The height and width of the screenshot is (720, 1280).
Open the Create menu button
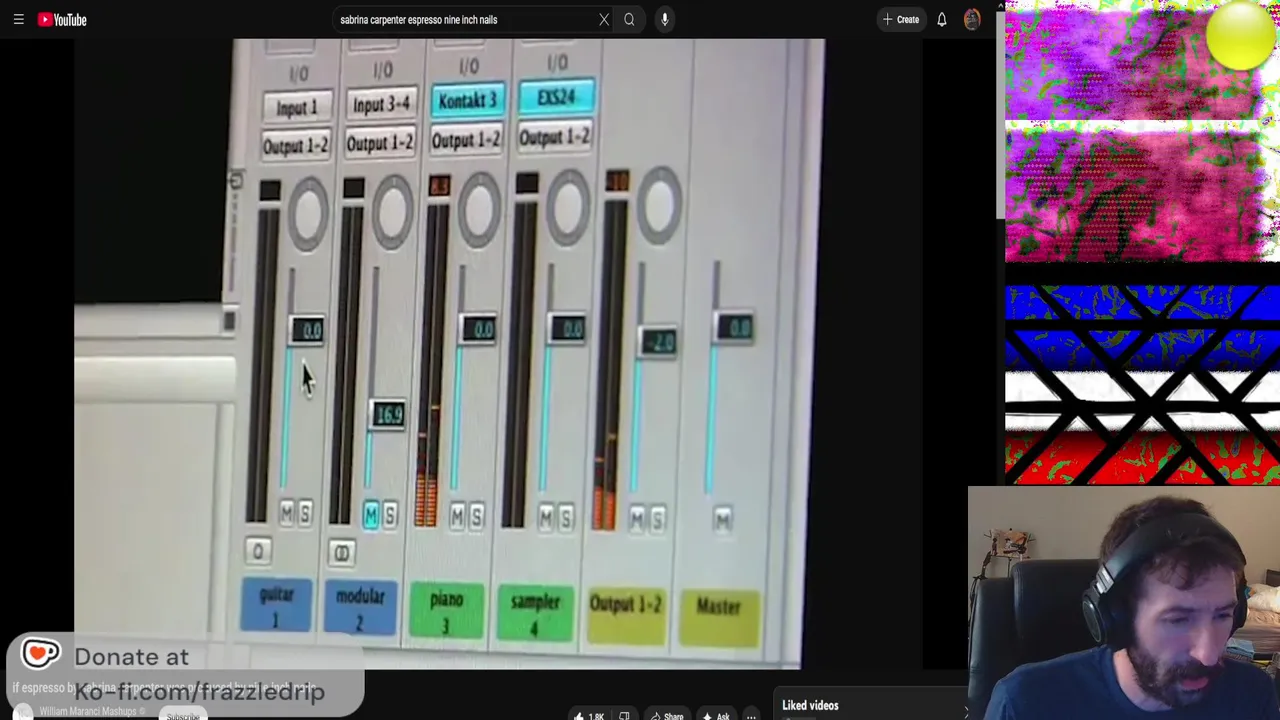click(x=900, y=19)
